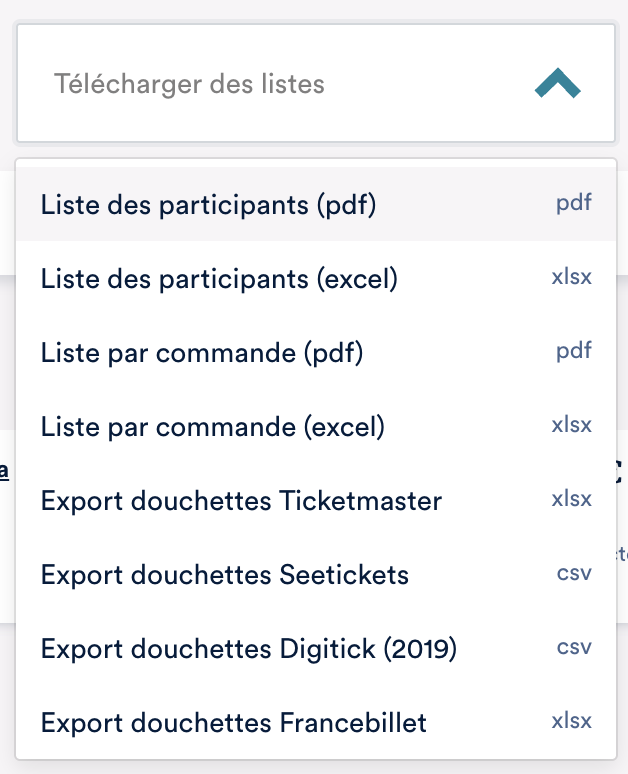This screenshot has height=774, width=628.
Task: Select 'Export douchettes Ticketmaster'
Action: (x=241, y=501)
